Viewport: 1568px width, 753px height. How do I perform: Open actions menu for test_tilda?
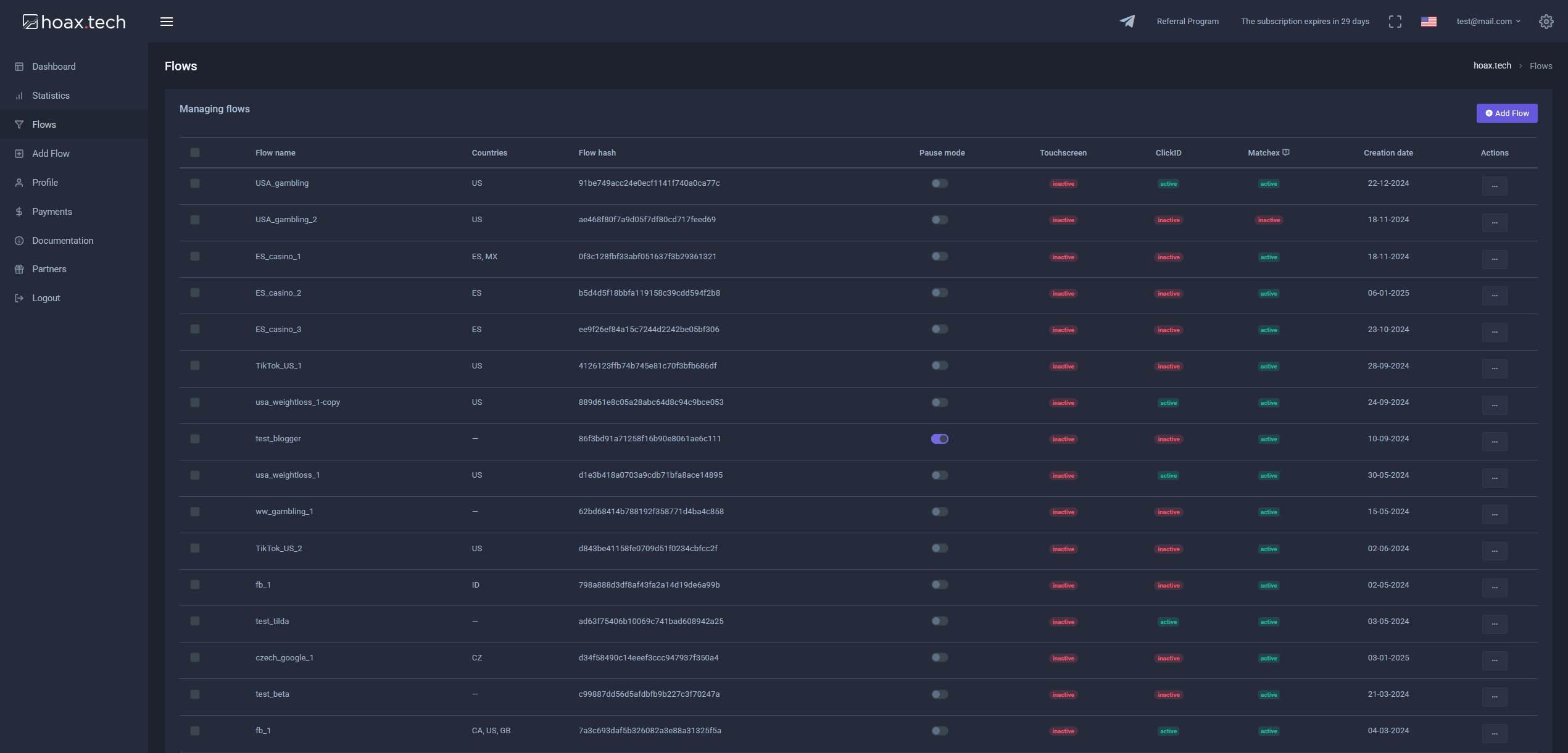click(x=1495, y=624)
